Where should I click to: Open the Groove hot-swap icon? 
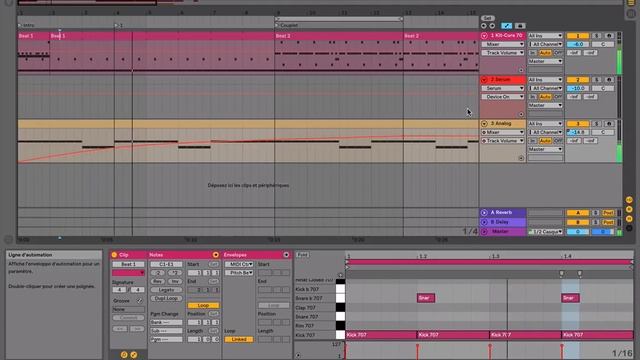[x=140, y=301]
